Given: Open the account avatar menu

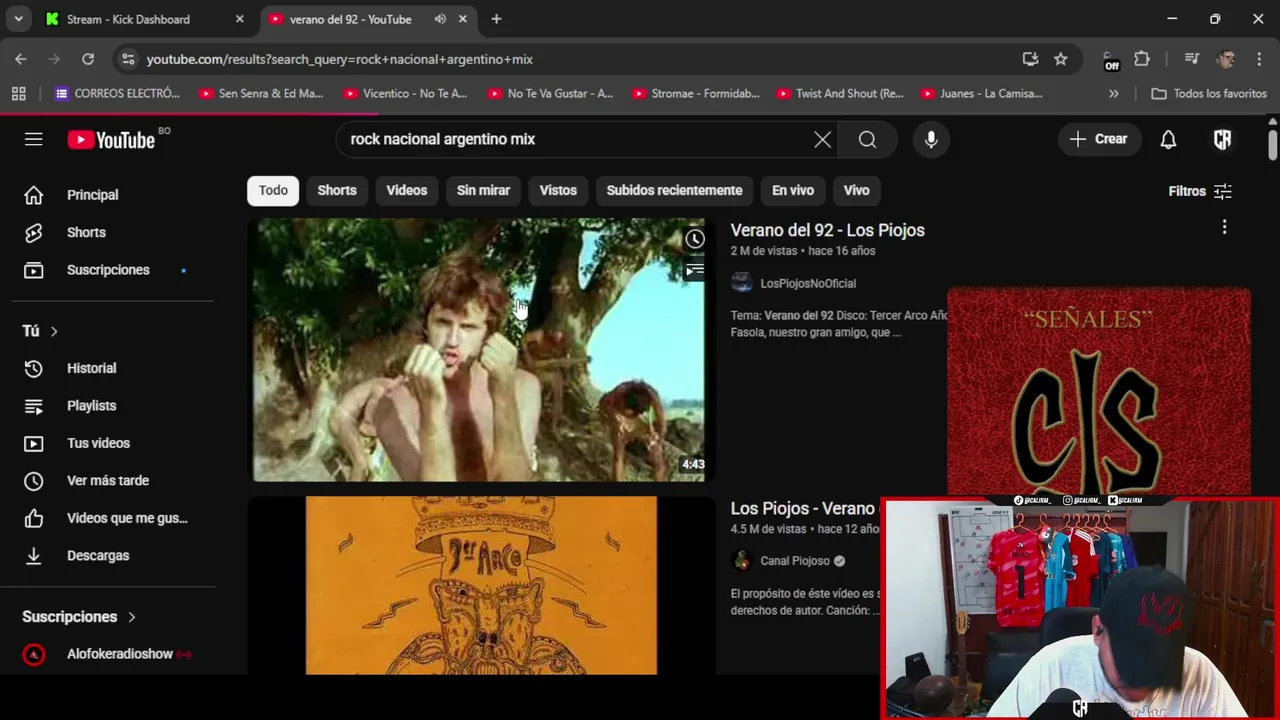Looking at the screenshot, I should [x=1222, y=139].
